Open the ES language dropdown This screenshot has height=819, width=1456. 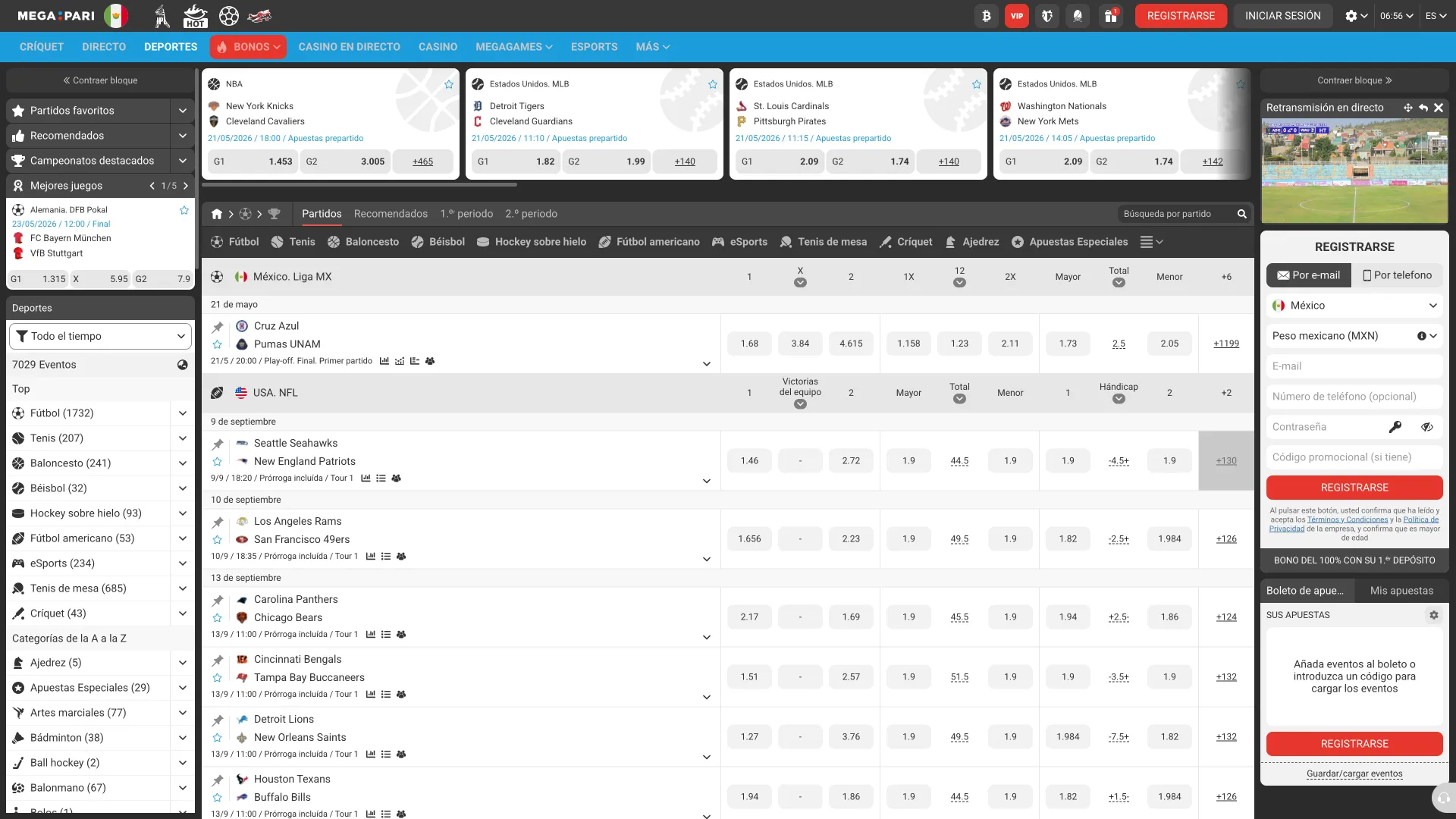[1436, 16]
